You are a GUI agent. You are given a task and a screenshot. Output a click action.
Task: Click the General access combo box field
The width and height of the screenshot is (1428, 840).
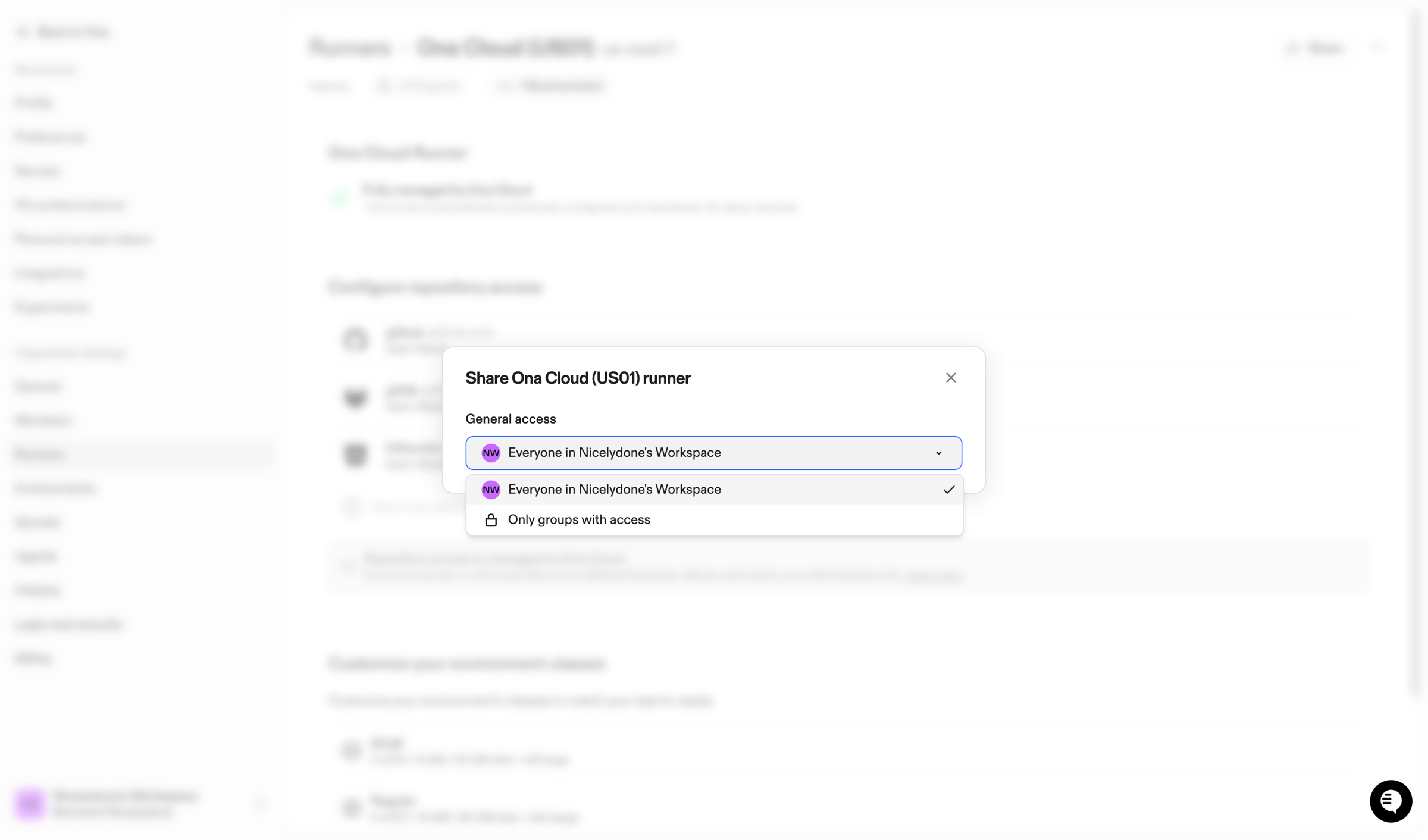point(713,453)
